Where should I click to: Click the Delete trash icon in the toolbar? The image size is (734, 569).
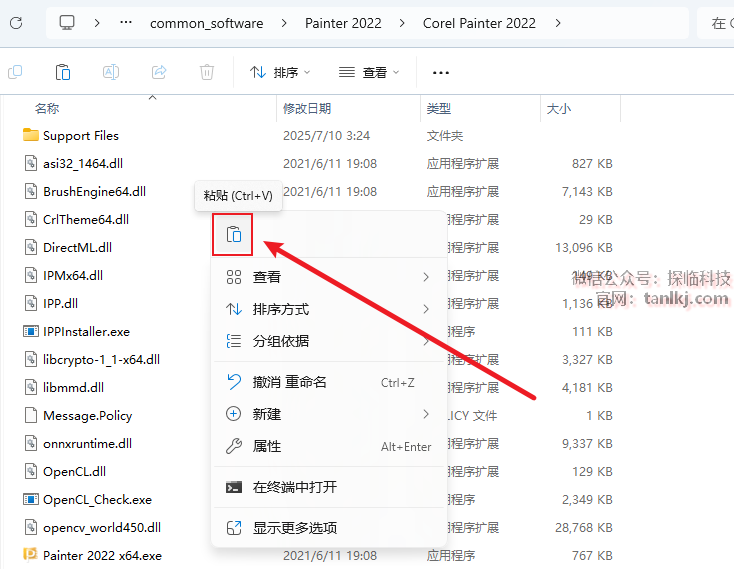[x=206, y=72]
